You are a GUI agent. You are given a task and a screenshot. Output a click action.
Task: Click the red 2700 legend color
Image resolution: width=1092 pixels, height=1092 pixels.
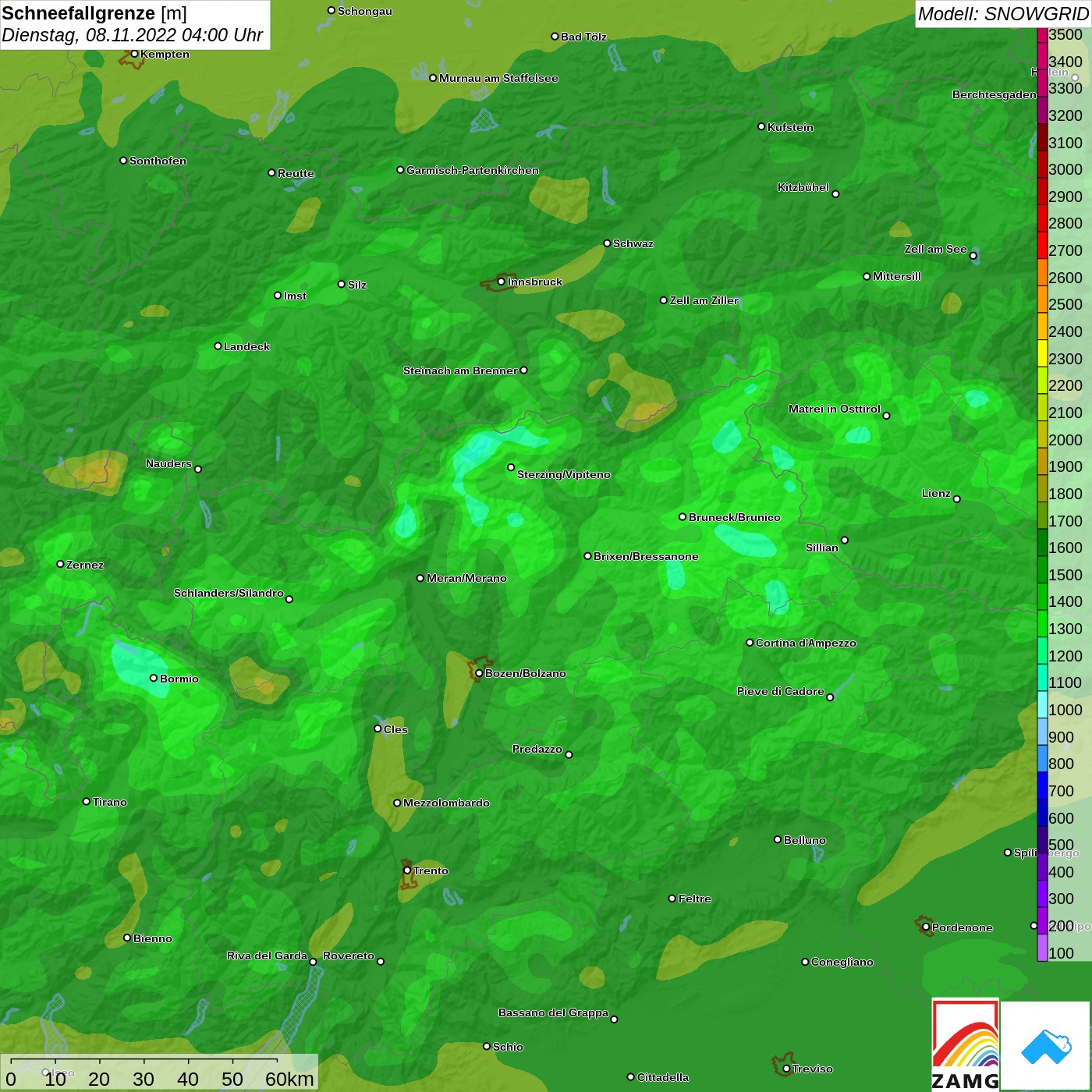click(x=1042, y=245)
